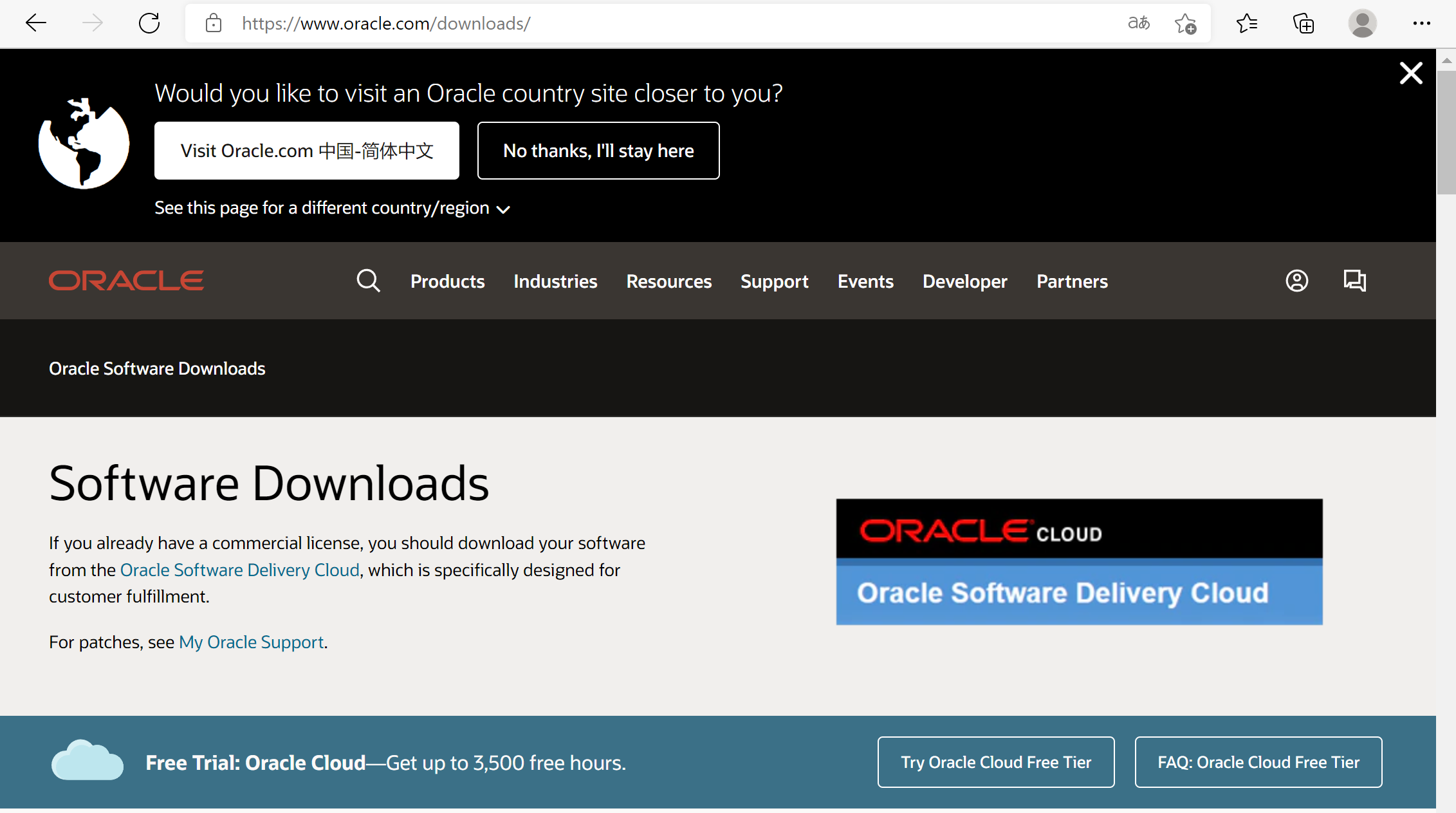The image size is (1456, 813).
Task: Open the translate page icon
Action: (x=1138, y=24)
